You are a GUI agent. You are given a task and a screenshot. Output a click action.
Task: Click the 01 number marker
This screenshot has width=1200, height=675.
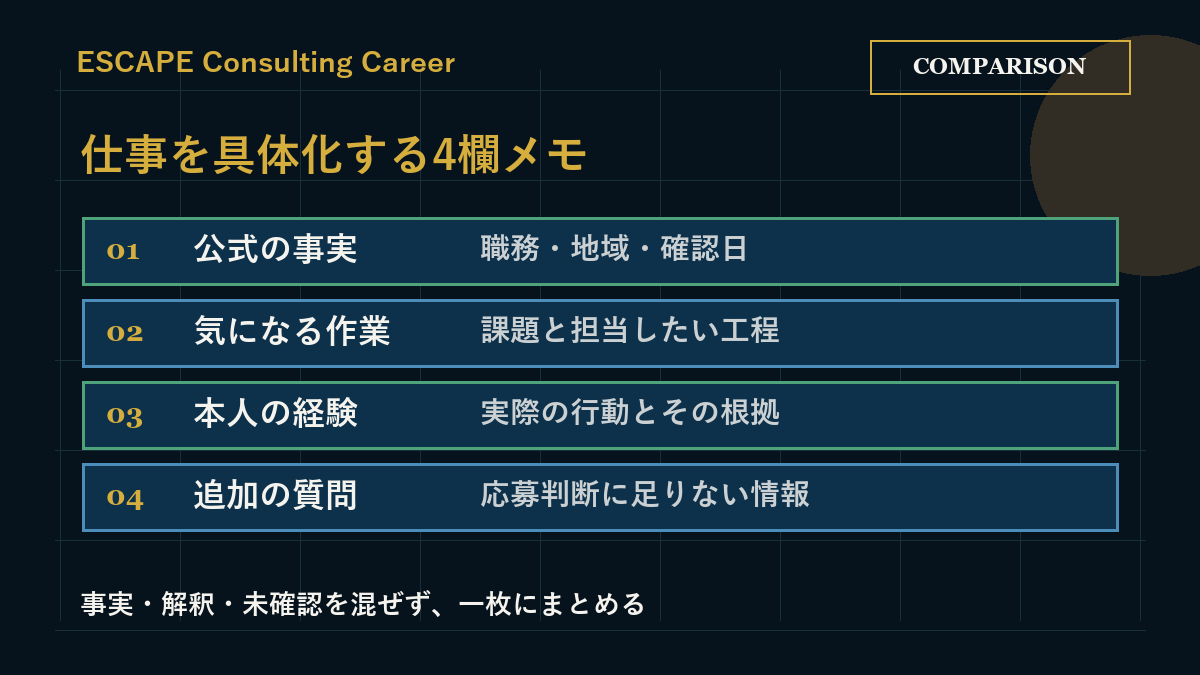(123, 251)
